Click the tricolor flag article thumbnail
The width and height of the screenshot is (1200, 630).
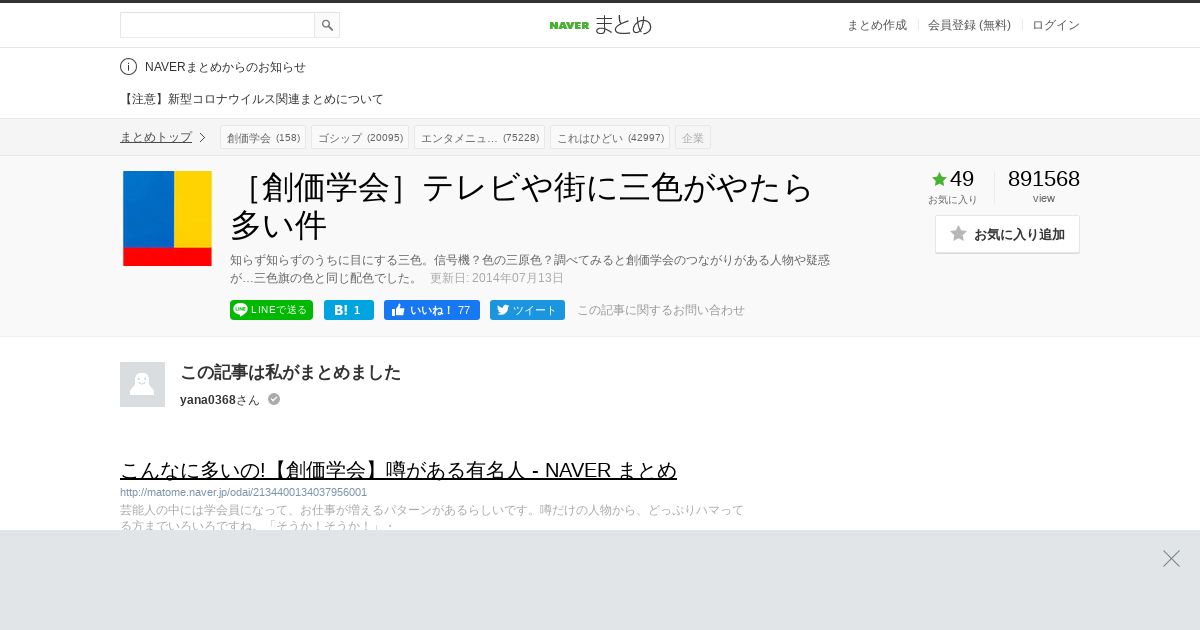[x=167, y=218]
